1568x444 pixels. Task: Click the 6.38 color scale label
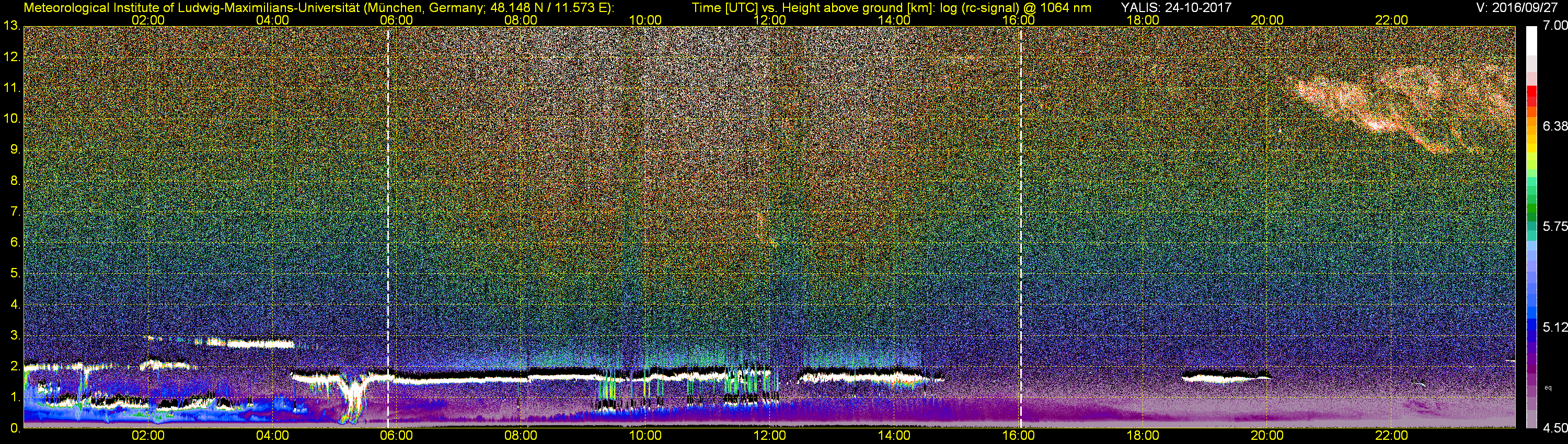click(1554, 126)
